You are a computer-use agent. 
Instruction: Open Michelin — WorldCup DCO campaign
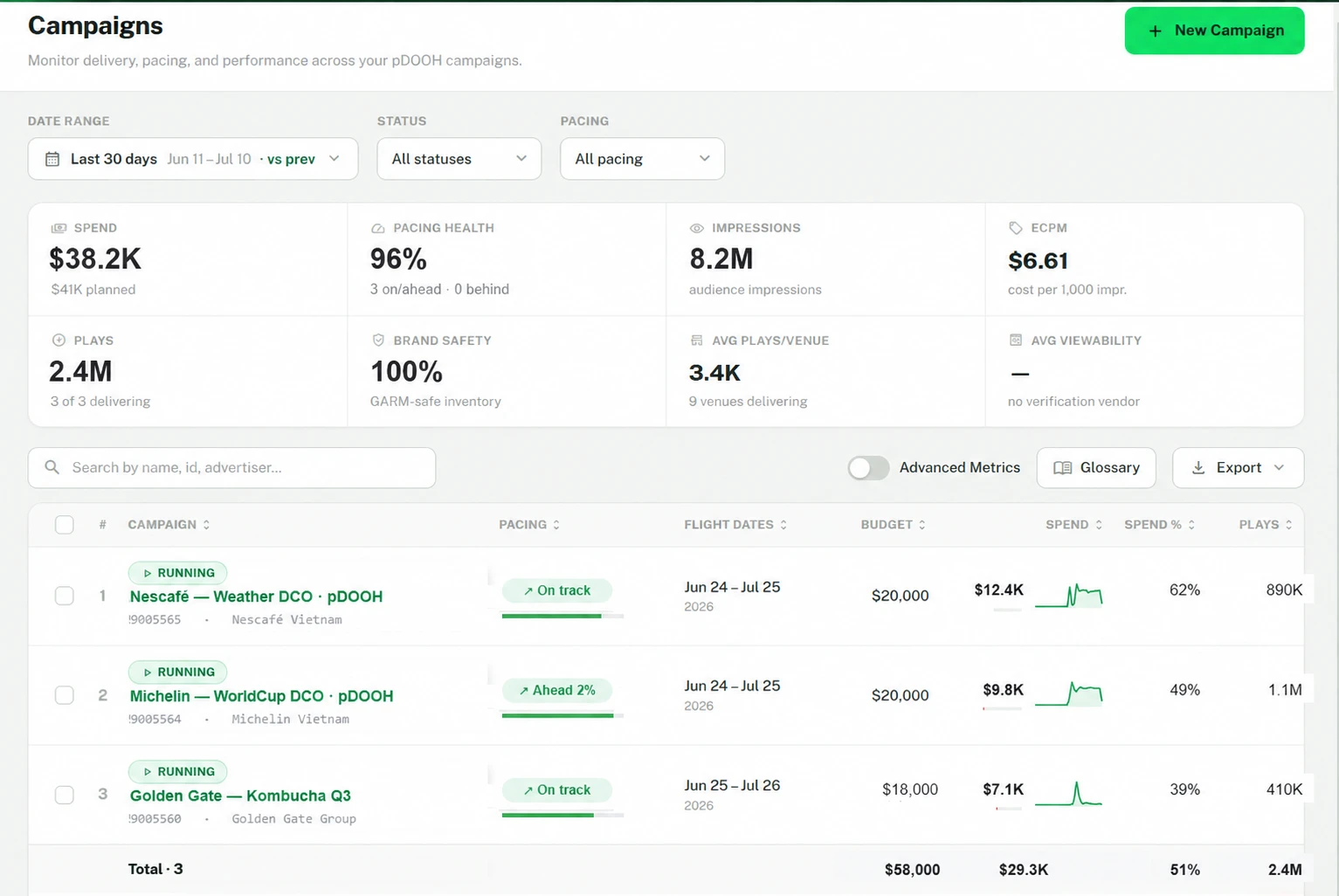click(x=261, y=696)
